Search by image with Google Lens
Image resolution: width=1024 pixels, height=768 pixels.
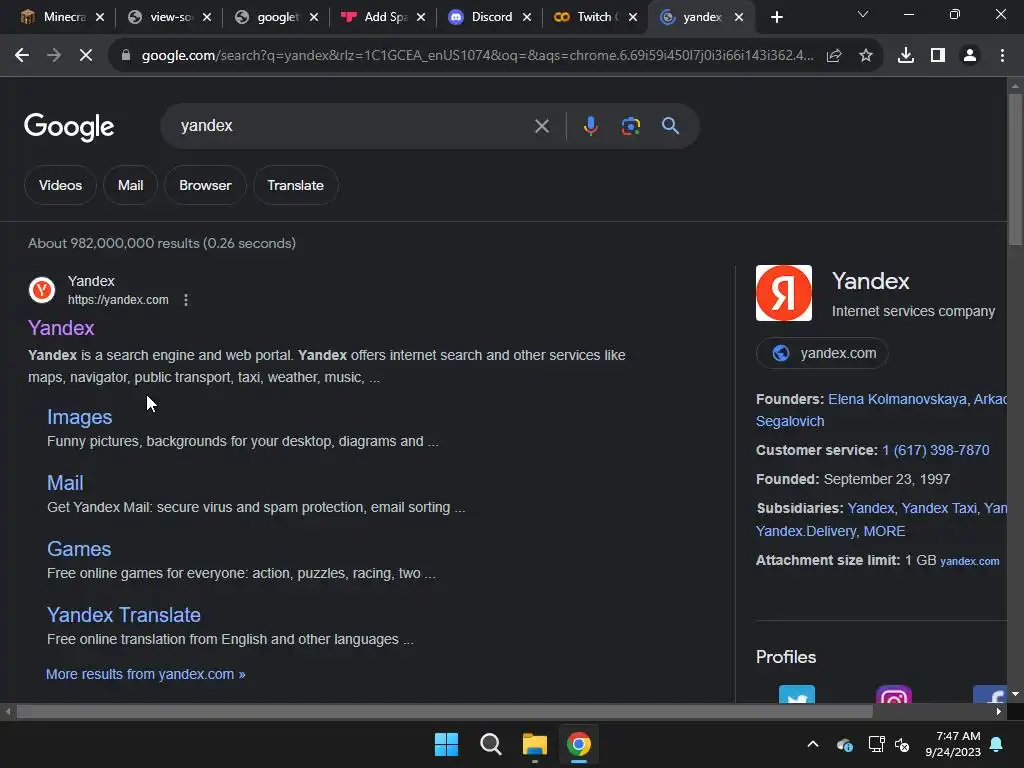630,126
